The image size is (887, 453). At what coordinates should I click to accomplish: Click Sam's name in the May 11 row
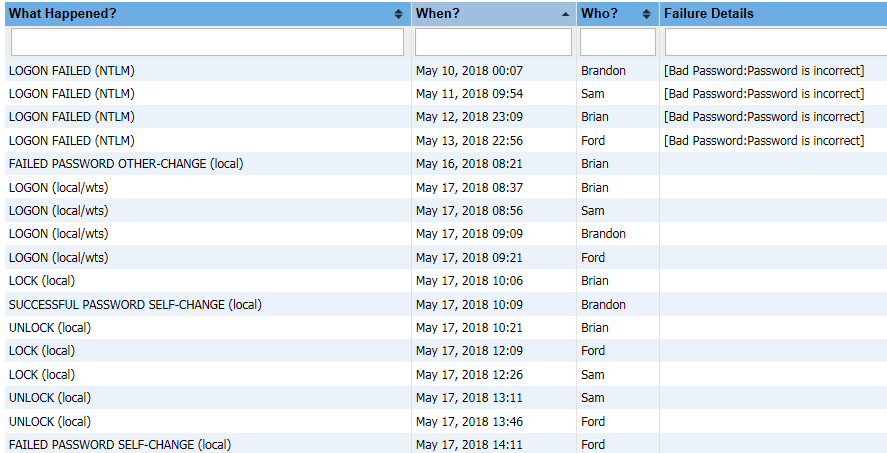click(592, 94)
